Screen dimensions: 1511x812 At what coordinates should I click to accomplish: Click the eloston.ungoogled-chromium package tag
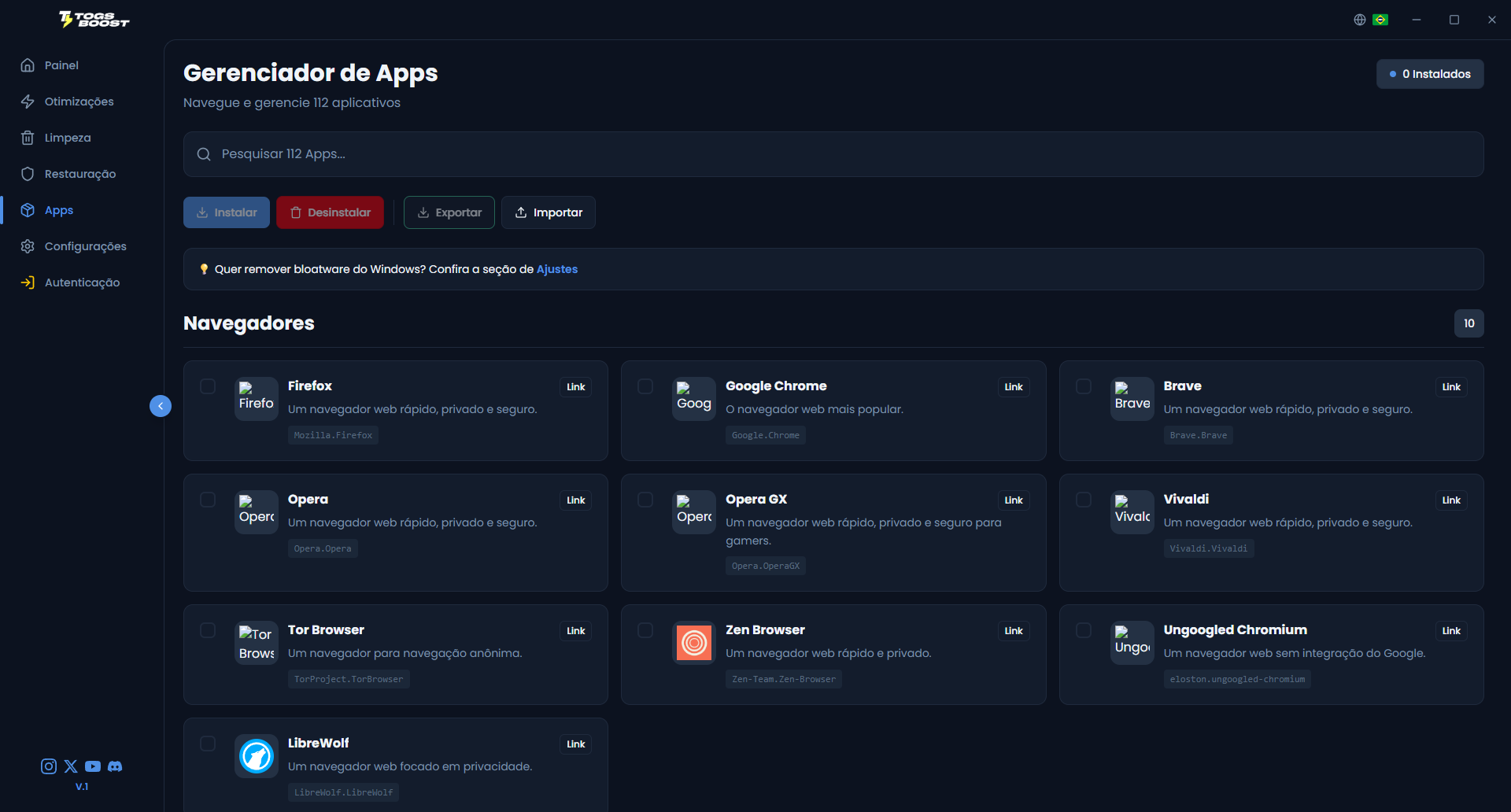pos(1237,679)
